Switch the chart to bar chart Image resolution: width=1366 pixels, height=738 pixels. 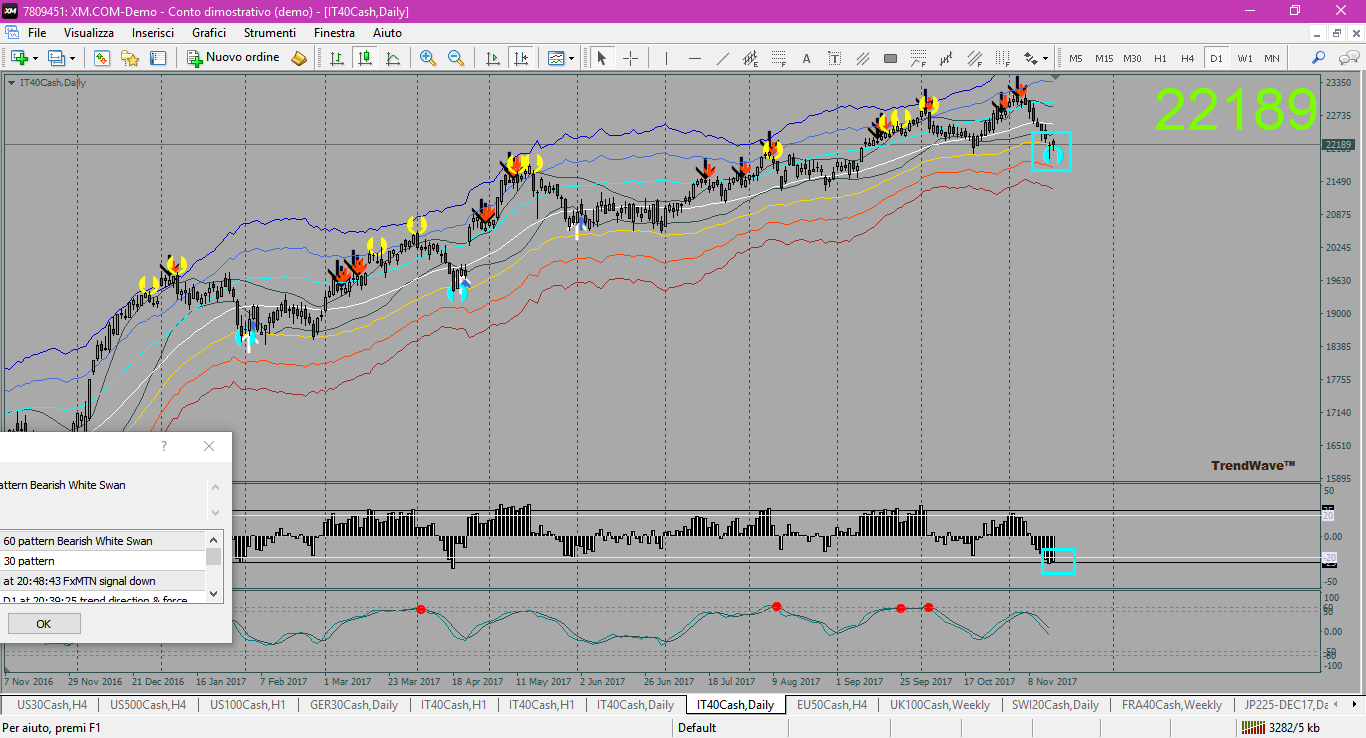337,58
